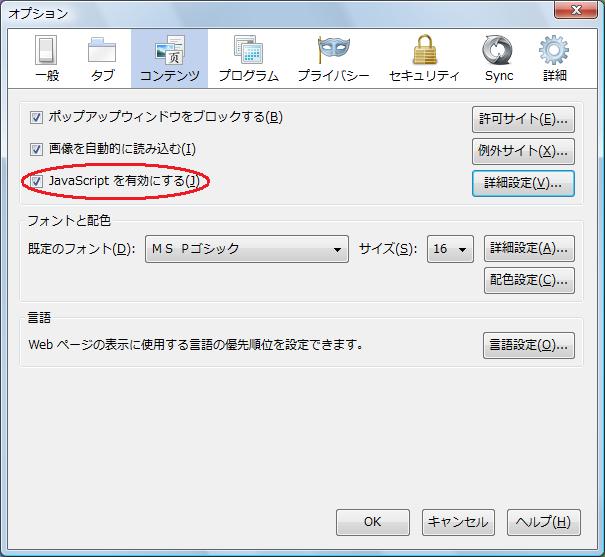
Task: Open the 配色設定(C)... button
Action: point(529,280)
